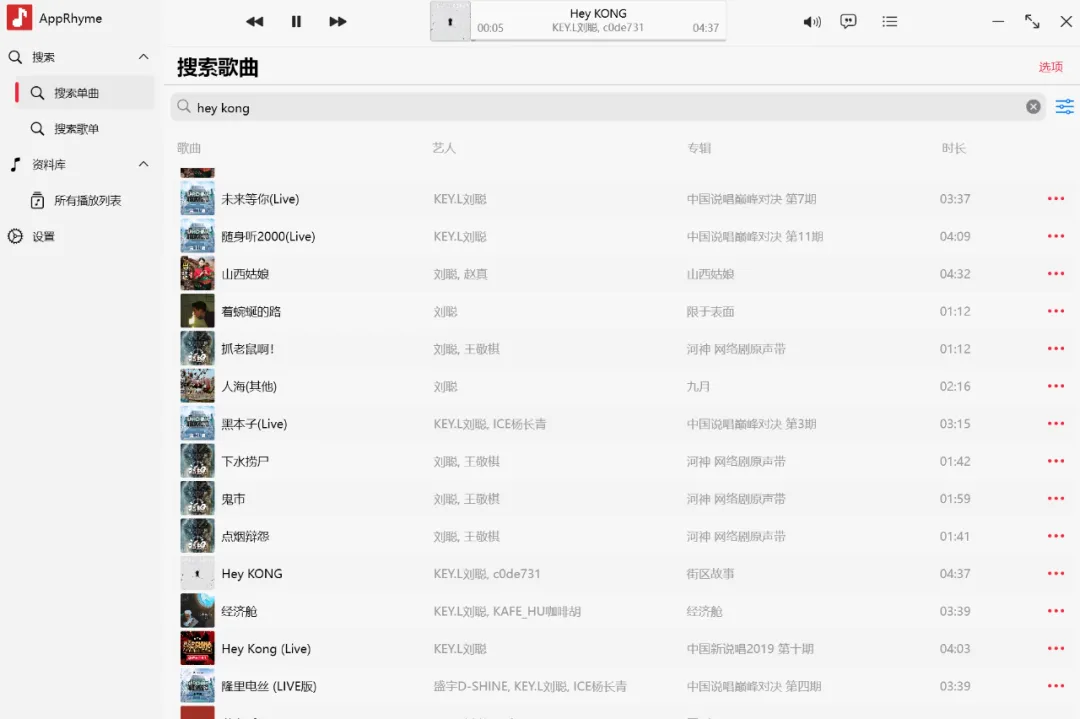This screenshot has width=1080, height=719.
Task: Open search filter sliders icon
Action: tap(1064, 107)
